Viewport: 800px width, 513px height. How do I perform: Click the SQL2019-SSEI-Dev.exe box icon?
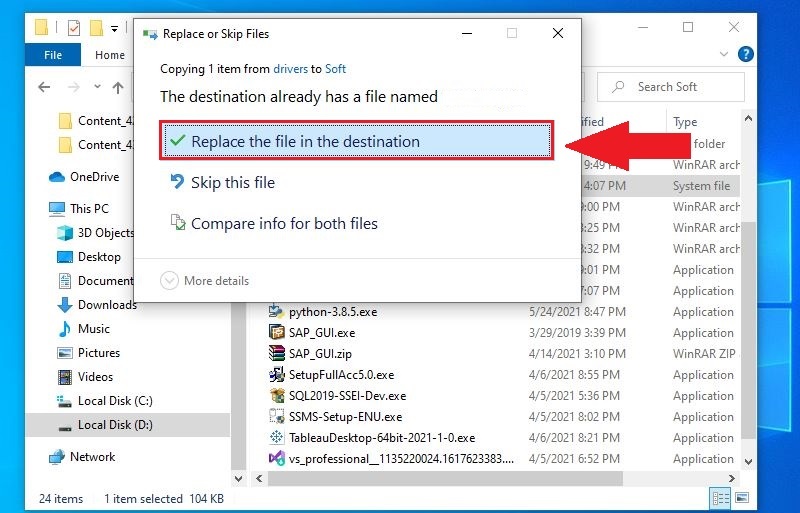[x=277, y=395]
